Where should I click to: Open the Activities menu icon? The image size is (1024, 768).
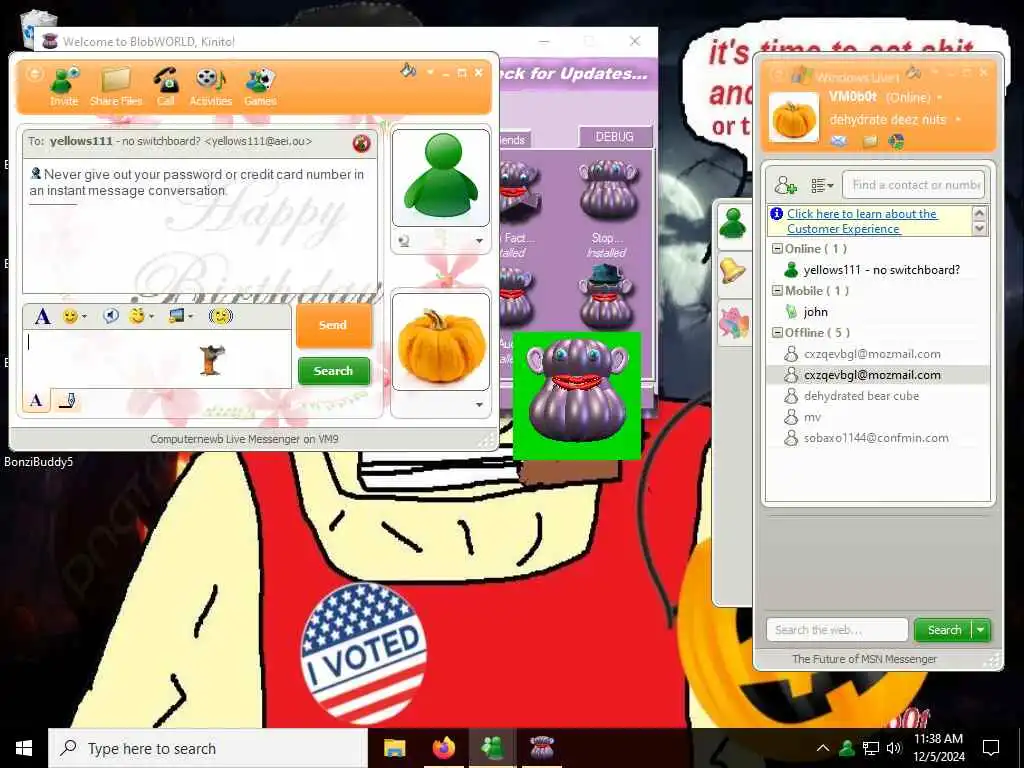pyautogui.click(x=210, y=86)
